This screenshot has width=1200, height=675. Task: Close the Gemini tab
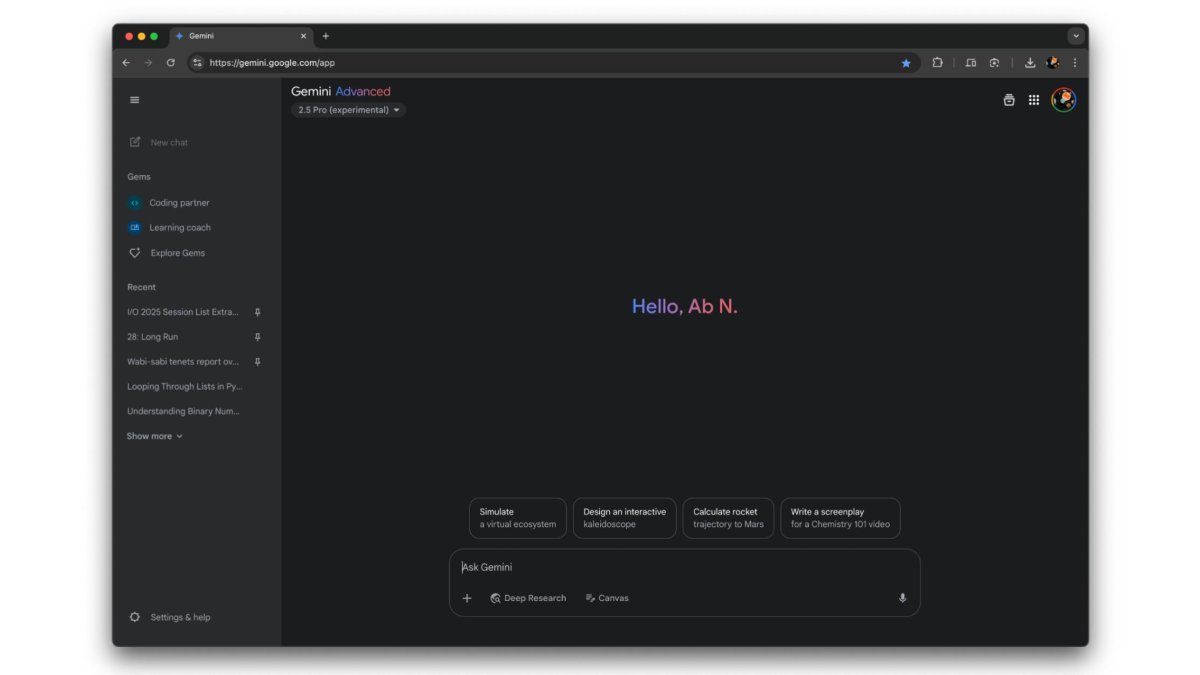coord(303,36)
